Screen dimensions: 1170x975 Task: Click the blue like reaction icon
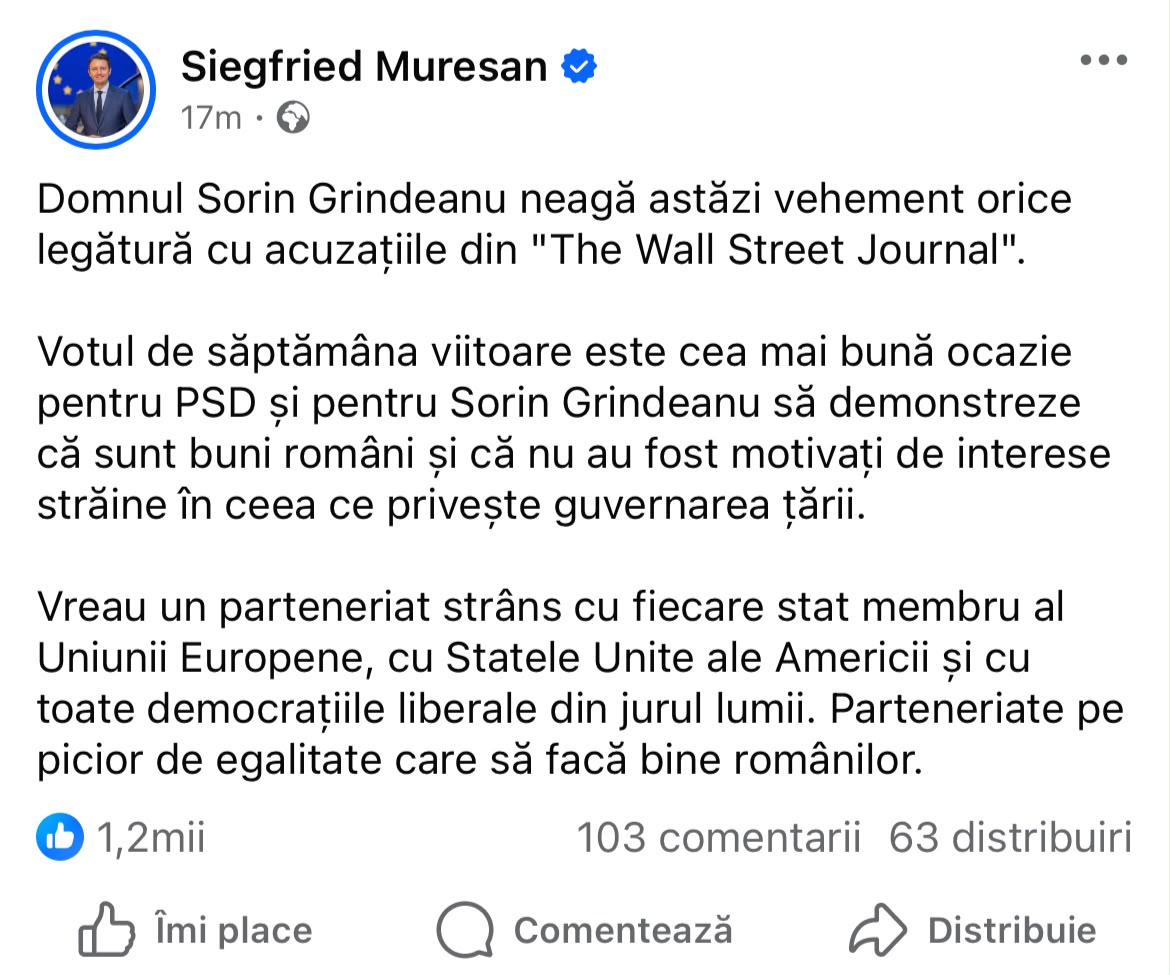point(60,837)
